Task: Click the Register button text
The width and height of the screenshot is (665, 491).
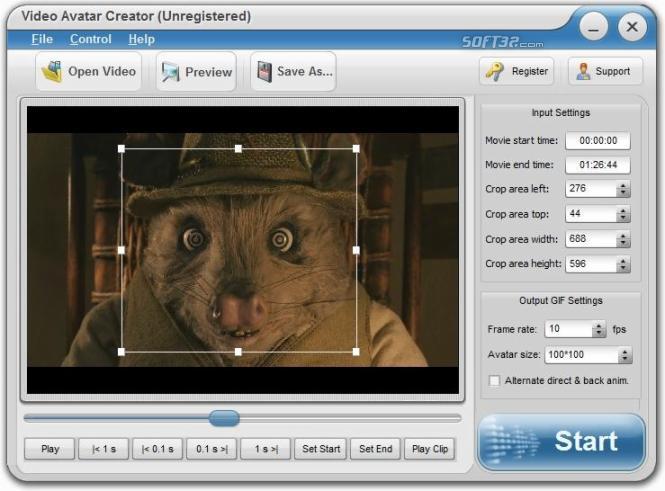Action: [530, 71]
